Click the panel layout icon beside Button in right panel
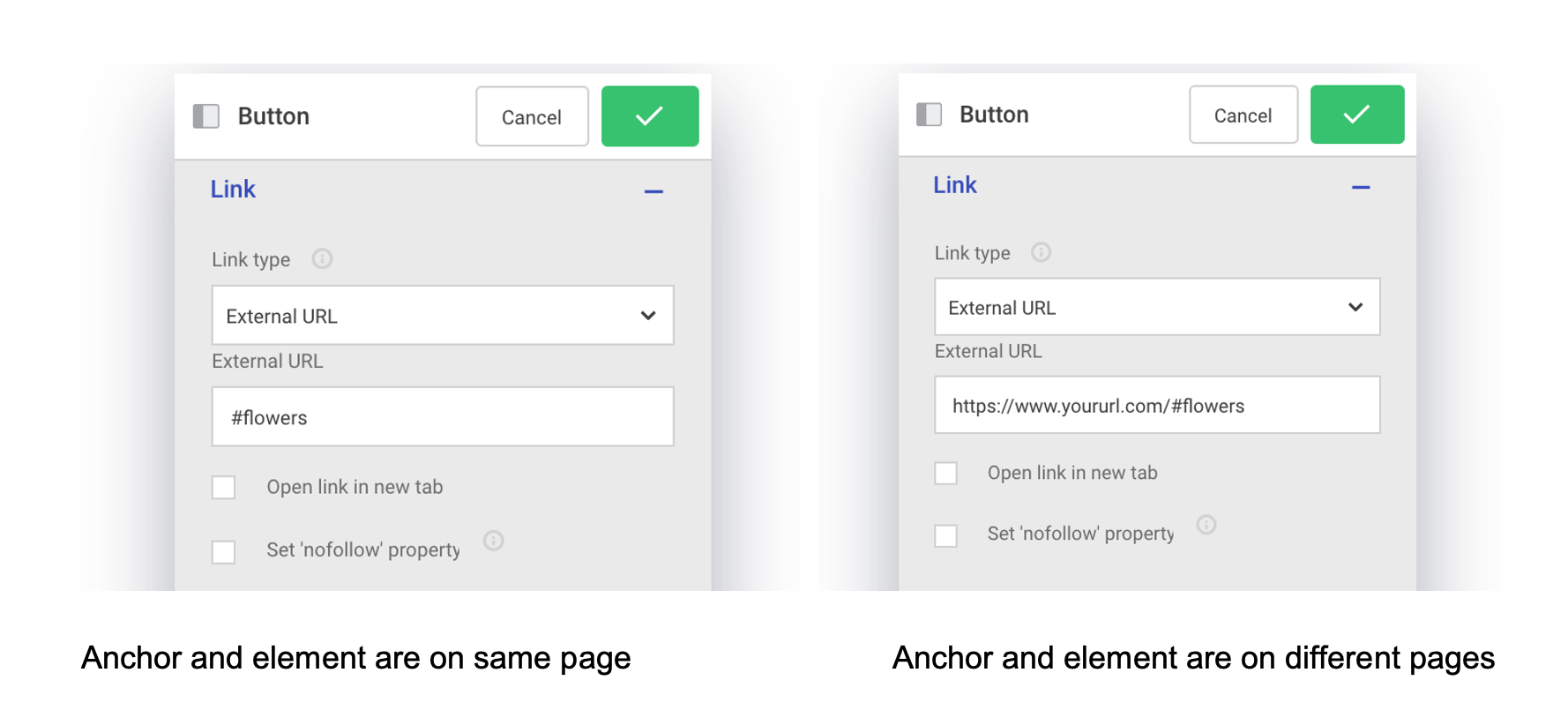This screenshot has height=725, width=1568. coord(929,115)
